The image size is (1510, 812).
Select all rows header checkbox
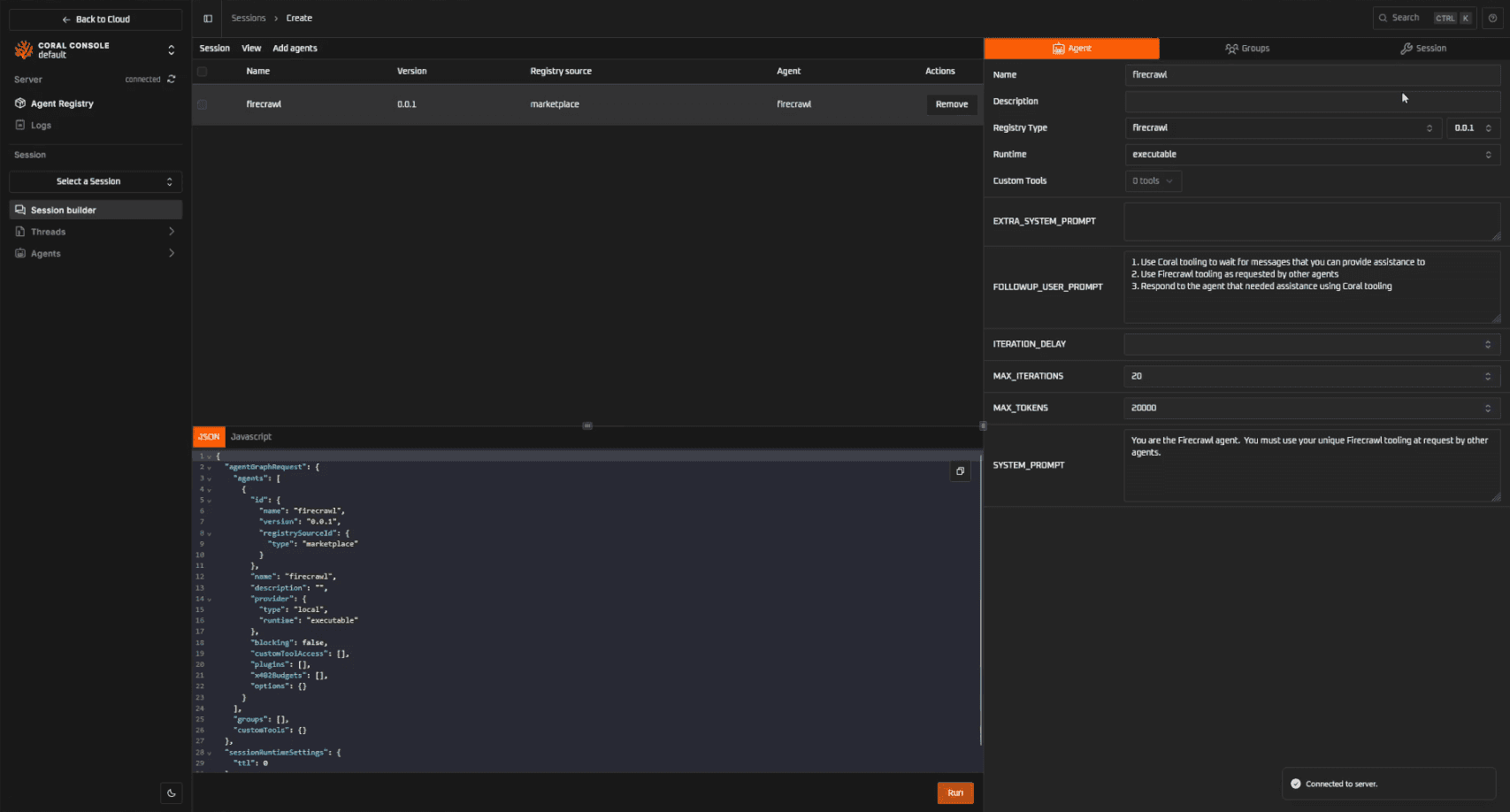(203, 72)
